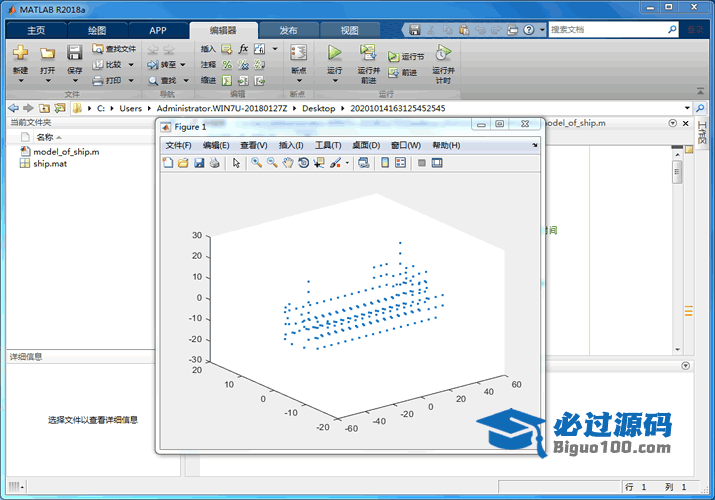Click the Print Figure icon
Viewport: 715px width, 500px height.
pos(214,163)
